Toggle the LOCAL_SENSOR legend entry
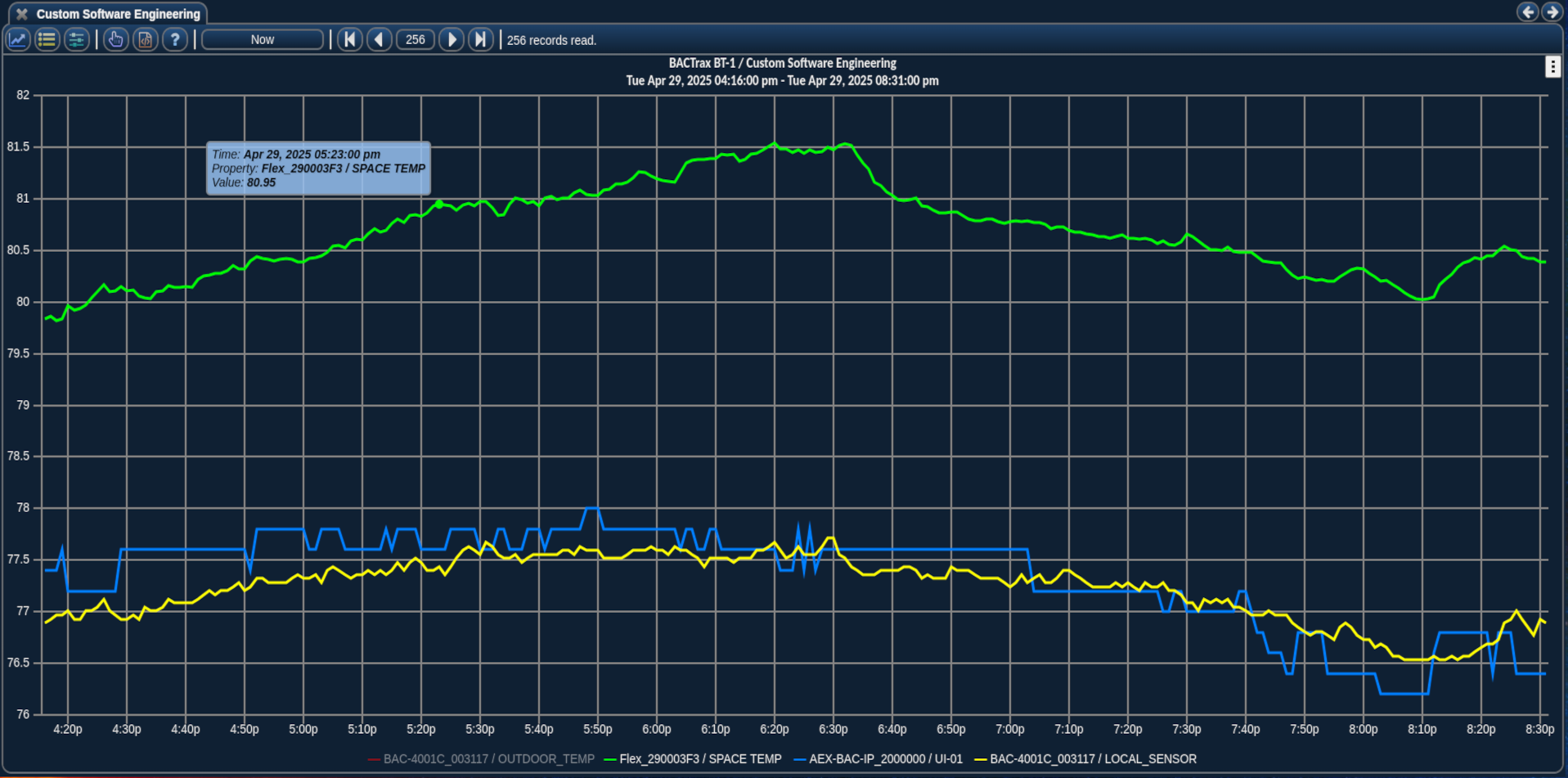1568x778 pixels. (1092, 759)
